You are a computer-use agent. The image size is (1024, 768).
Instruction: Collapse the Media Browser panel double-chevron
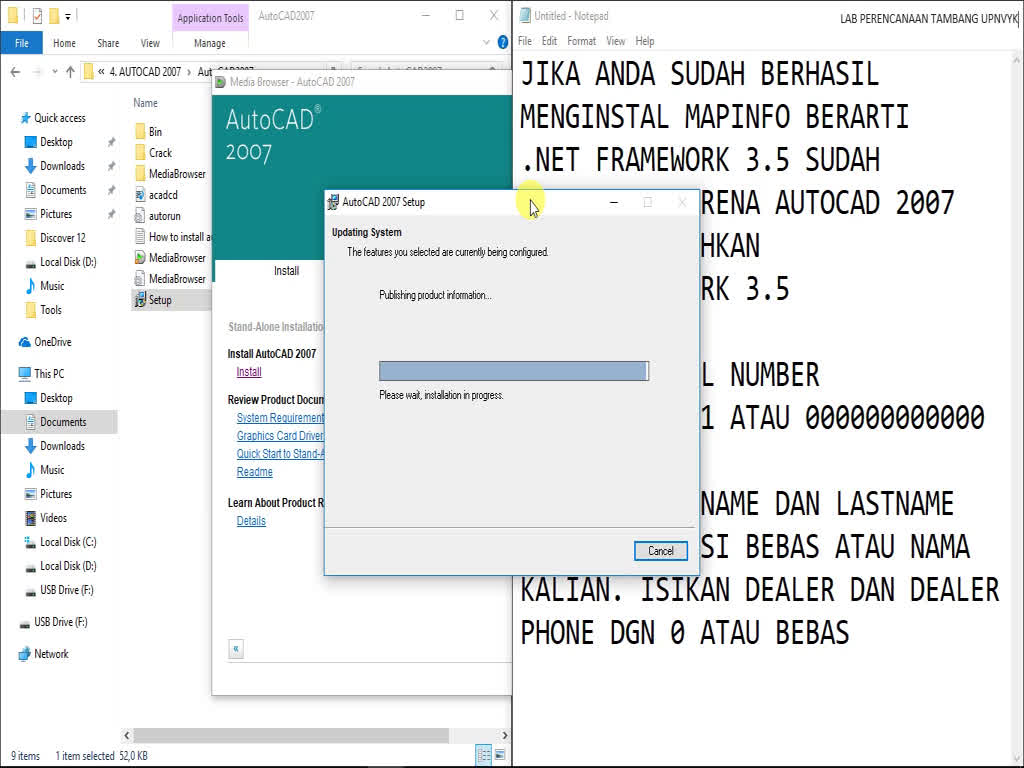236,648
